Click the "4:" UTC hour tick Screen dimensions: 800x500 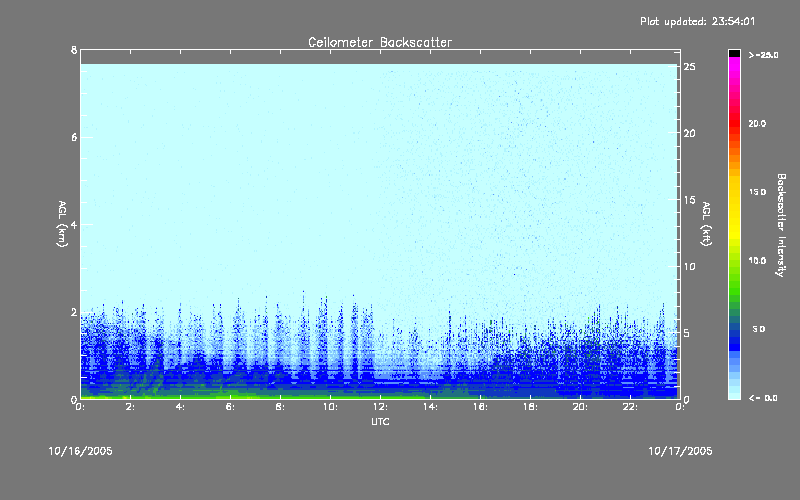pos(181,407)
